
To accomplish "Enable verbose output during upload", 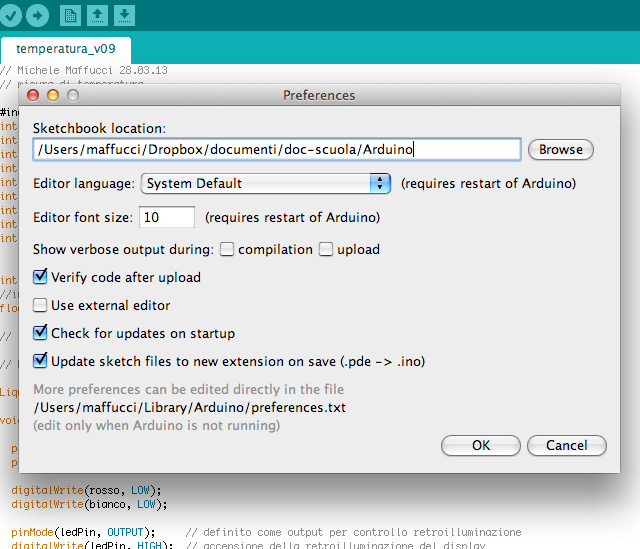I will point(326,249).
